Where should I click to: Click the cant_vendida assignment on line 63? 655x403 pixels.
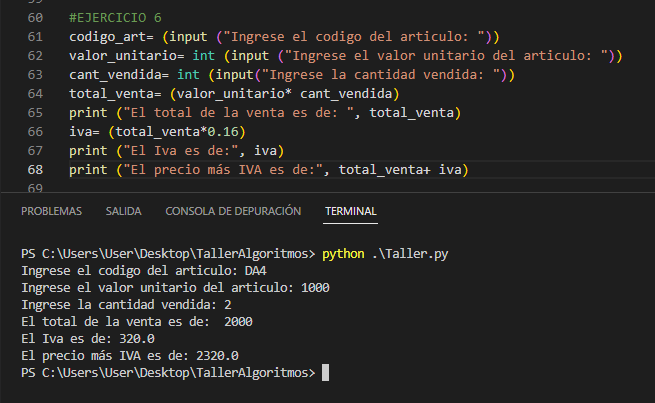(292, 75)
